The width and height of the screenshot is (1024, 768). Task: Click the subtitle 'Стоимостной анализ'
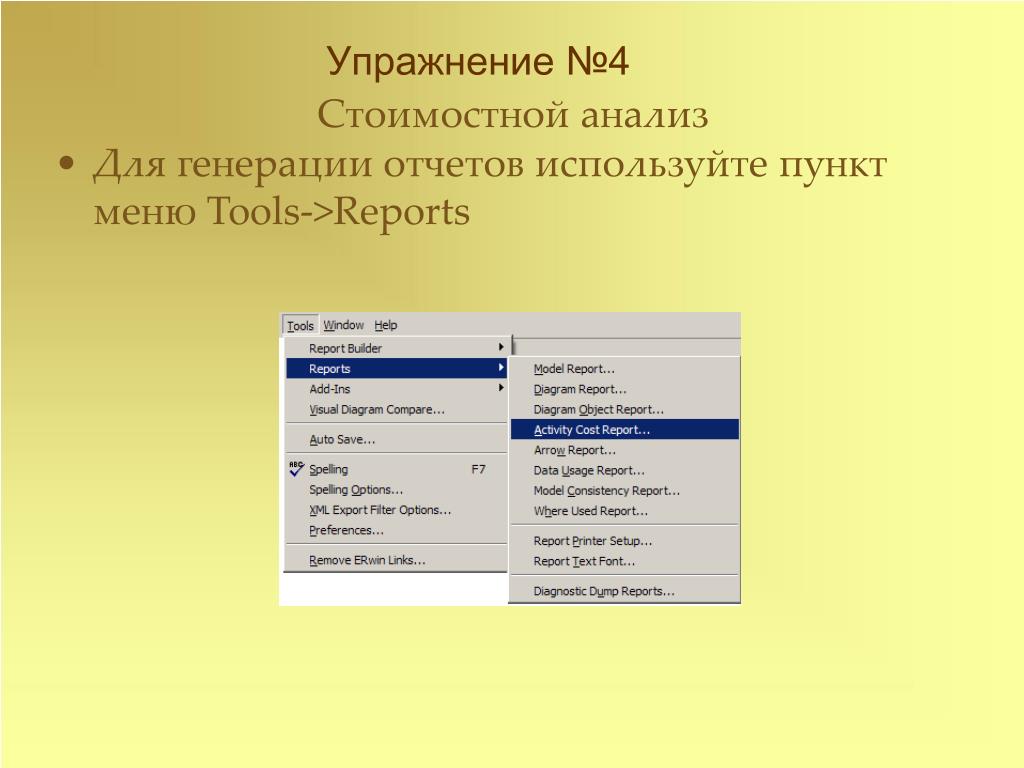513,114
